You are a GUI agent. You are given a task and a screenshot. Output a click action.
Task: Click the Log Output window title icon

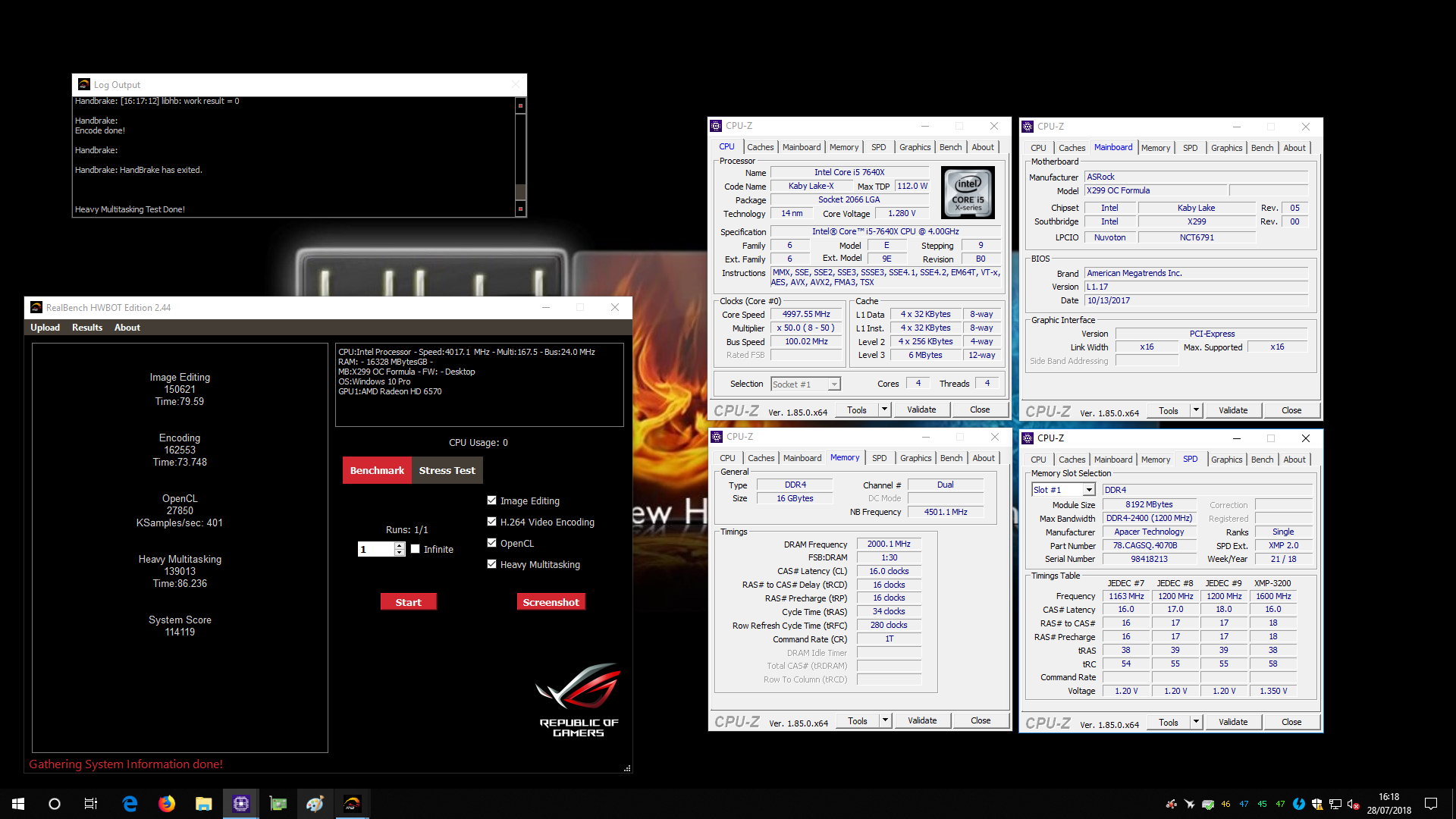(84, 84)
